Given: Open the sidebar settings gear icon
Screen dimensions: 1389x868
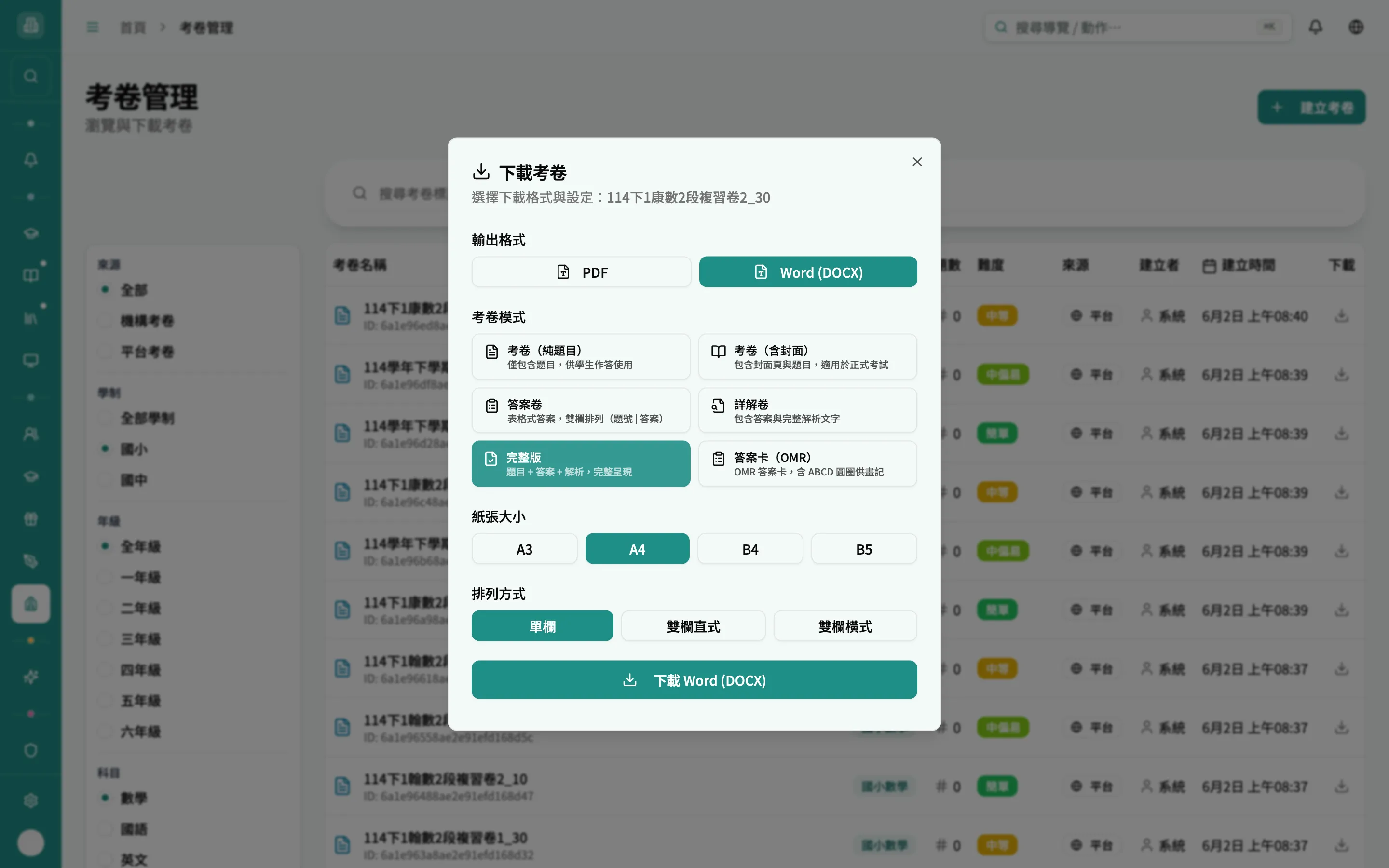Looking at the screenshot, I should (30, 800).
